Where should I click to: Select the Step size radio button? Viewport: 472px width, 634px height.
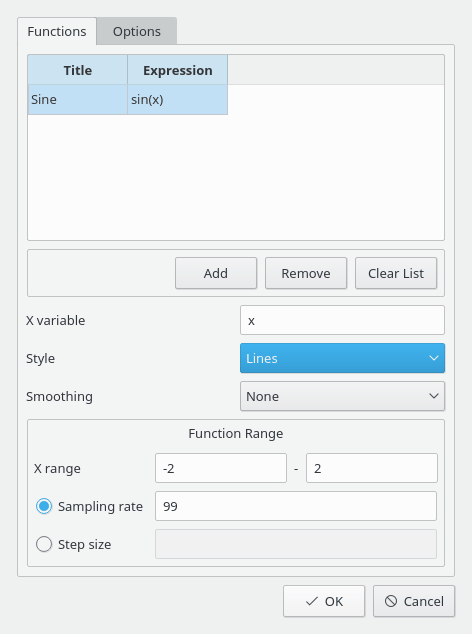pyautogui.click(x=44, y=544)
